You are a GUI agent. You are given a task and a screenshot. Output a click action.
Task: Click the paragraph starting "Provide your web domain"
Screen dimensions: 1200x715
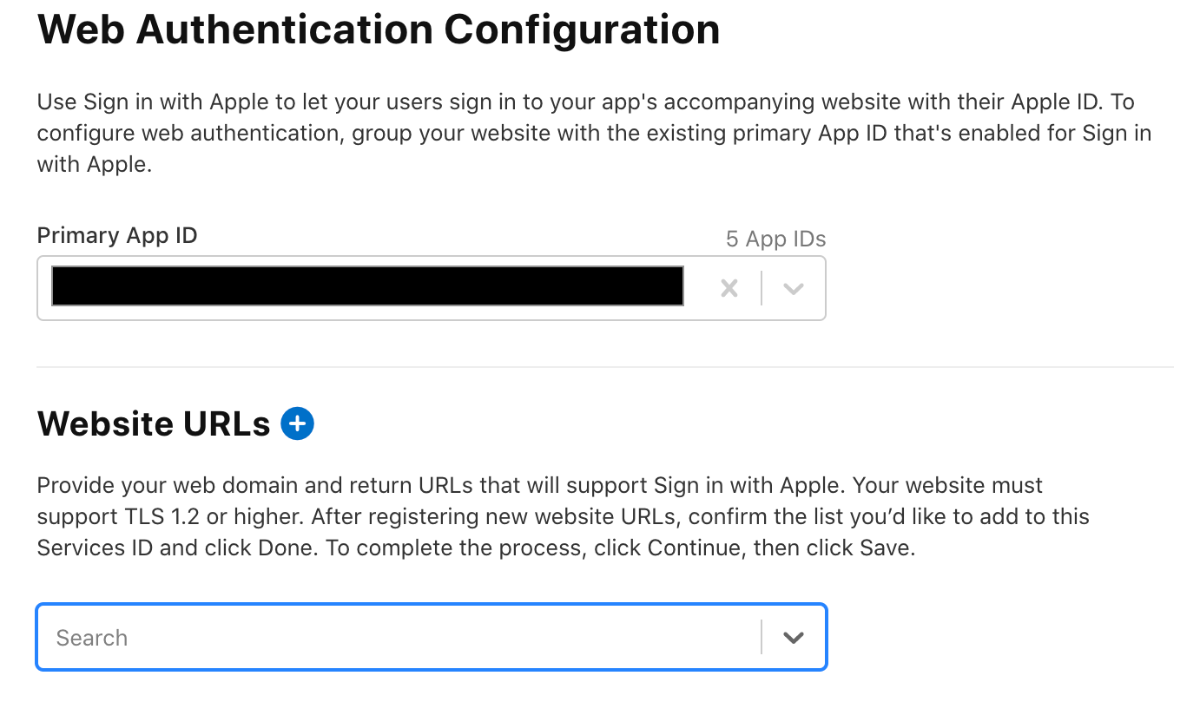click(x=562, y=517)
